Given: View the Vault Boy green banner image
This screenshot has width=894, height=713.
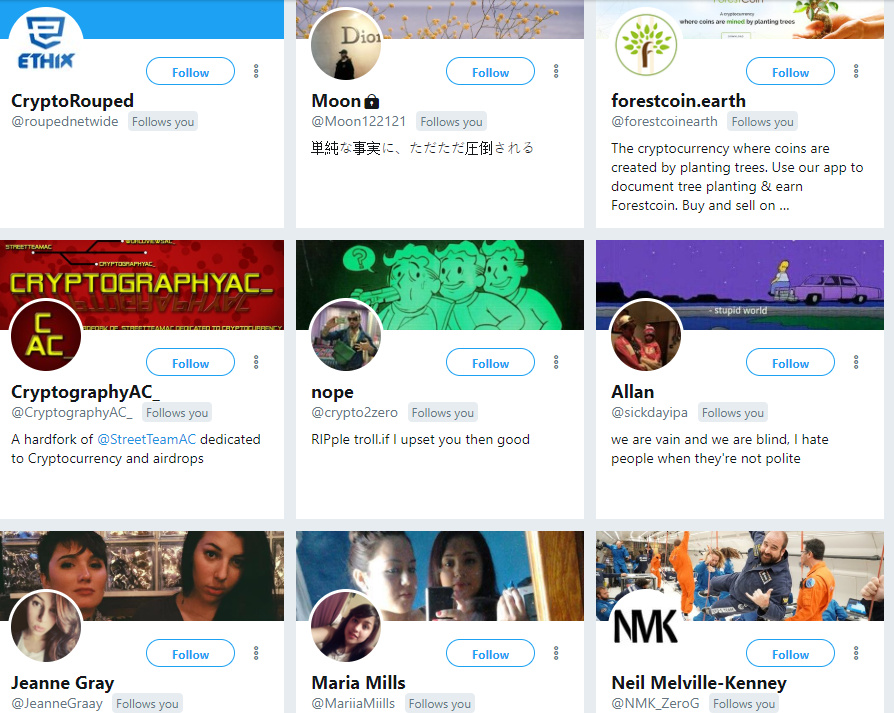Looking at the screenshot, I should pos(440,285).
